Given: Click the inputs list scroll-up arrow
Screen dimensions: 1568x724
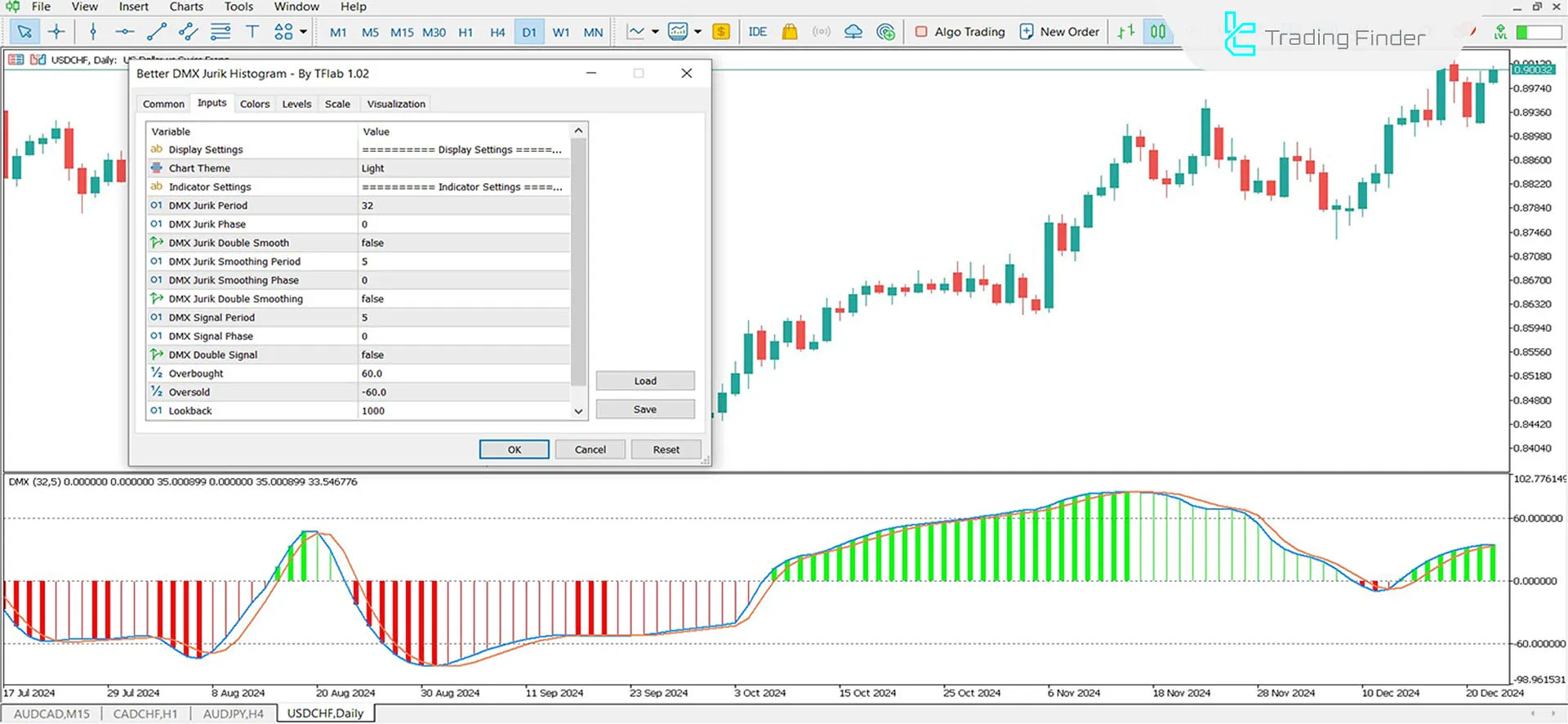Looking at the screenshot, I should tap(578, 131).
